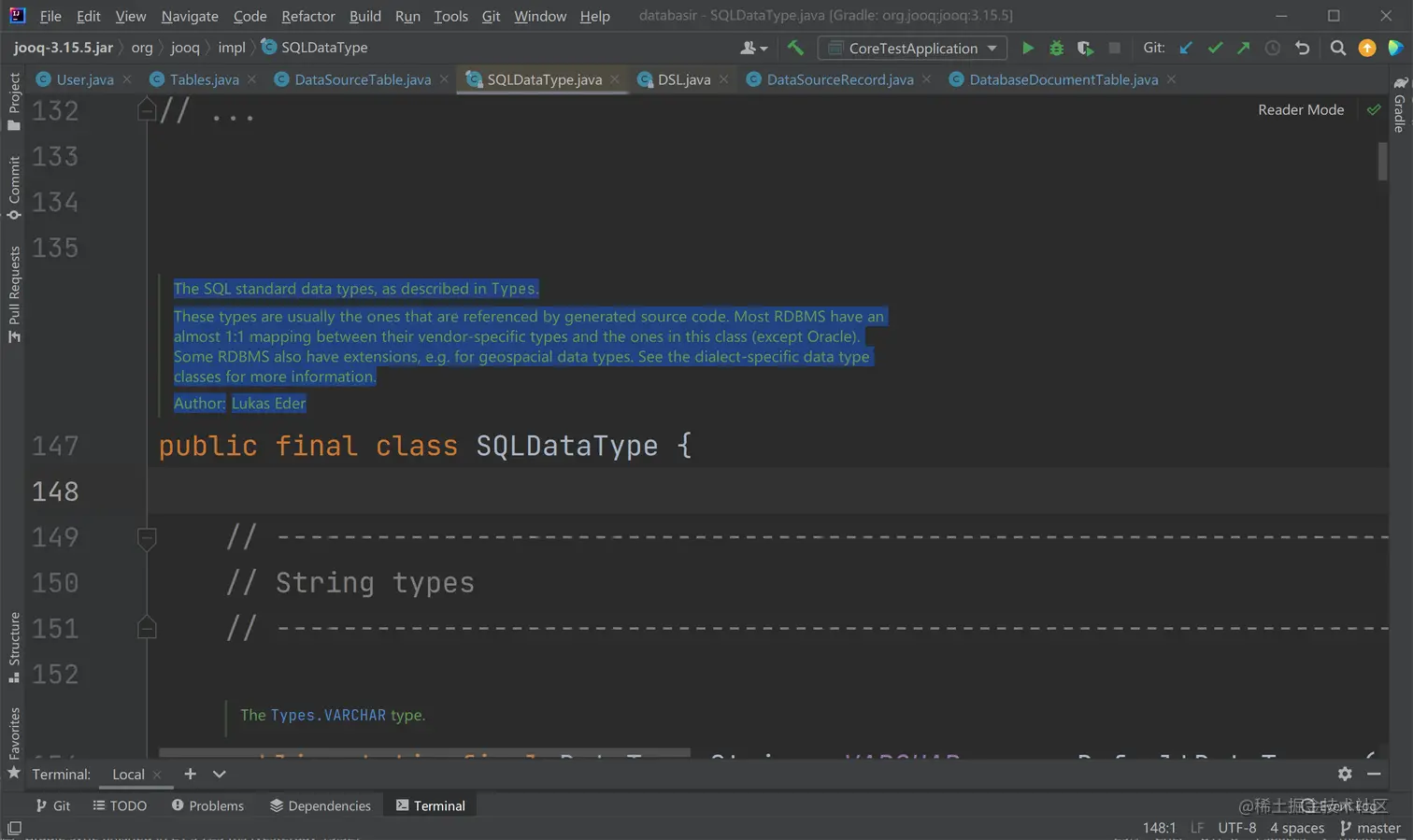
Task: Close the DatabaseDocumentTable.java tab
Action: 1171,79
